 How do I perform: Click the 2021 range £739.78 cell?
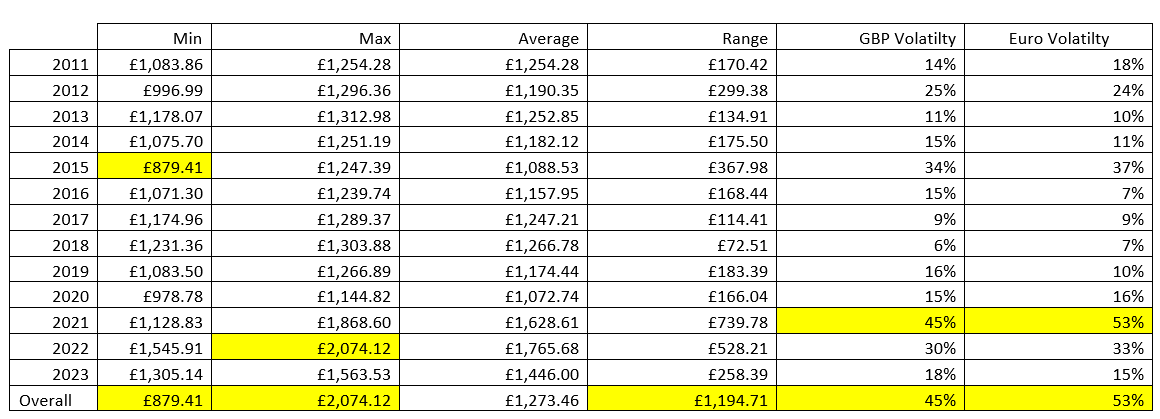click(x=681, y=322)
